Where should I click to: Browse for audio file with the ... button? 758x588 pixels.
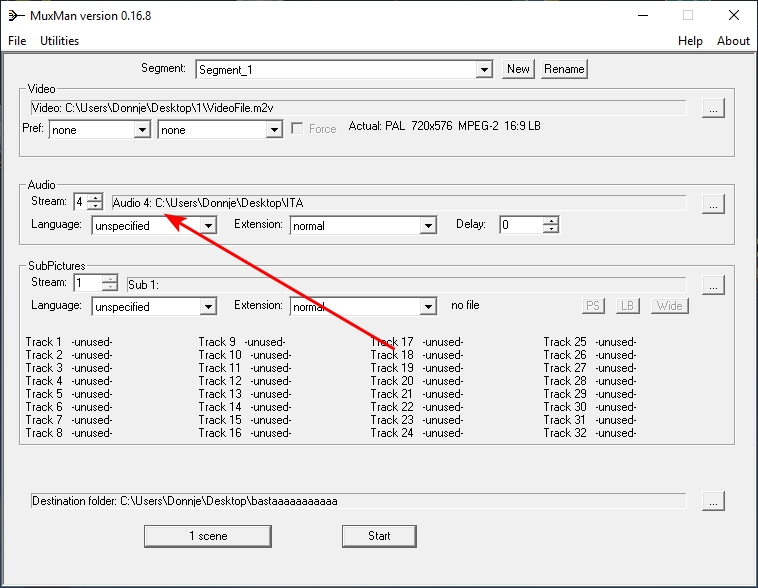(x=713, y=204)
